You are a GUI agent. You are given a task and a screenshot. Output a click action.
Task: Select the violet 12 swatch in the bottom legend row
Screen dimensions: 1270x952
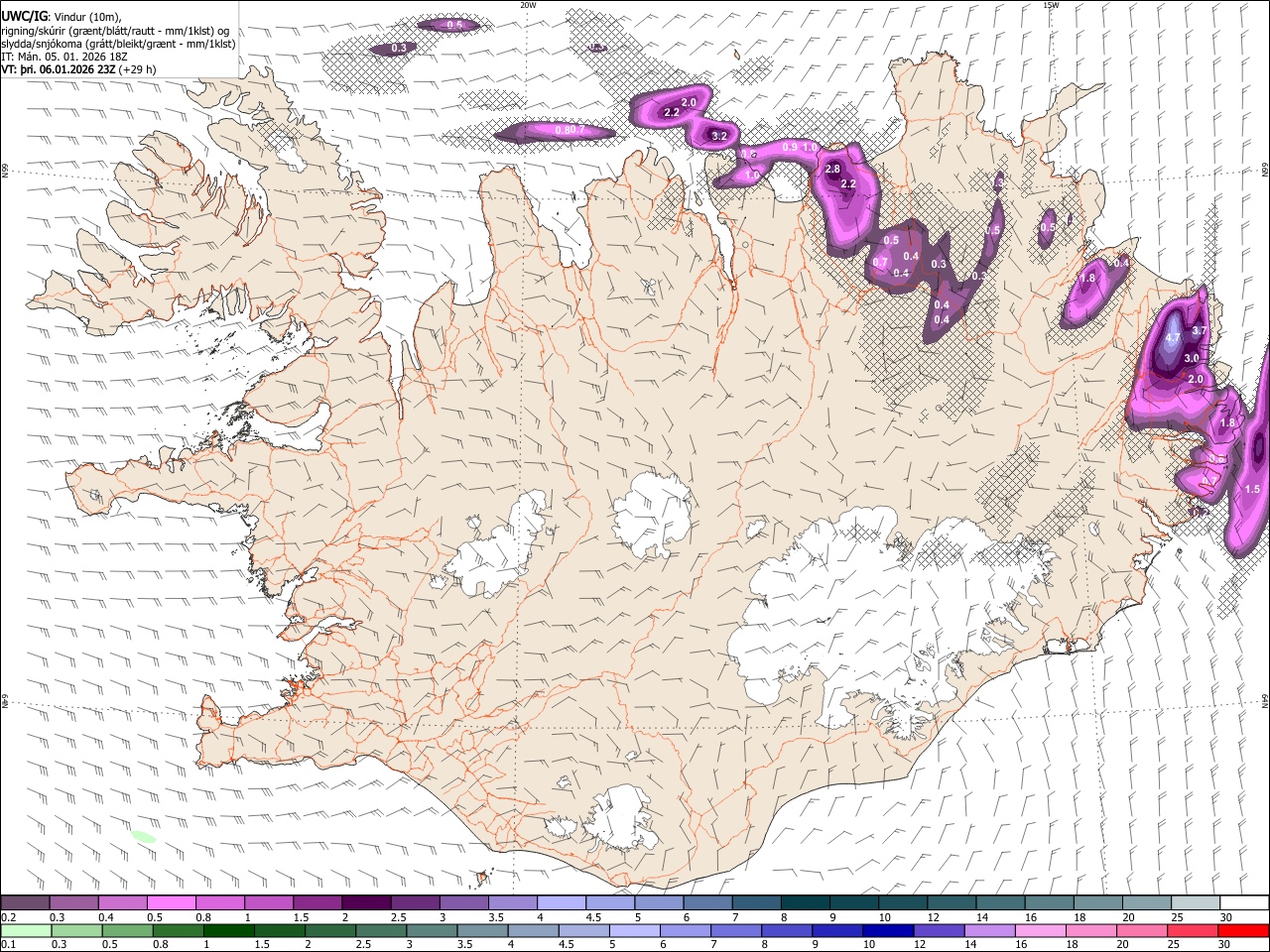[938, 930]
